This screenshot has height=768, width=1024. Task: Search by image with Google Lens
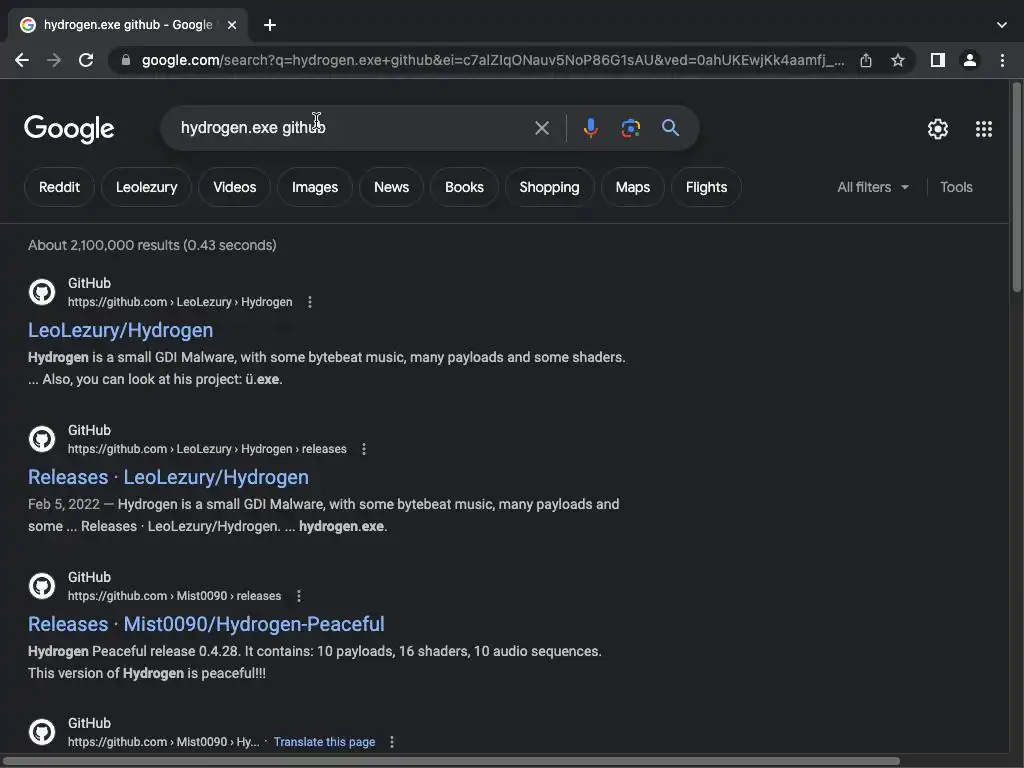tap(630, 128)
